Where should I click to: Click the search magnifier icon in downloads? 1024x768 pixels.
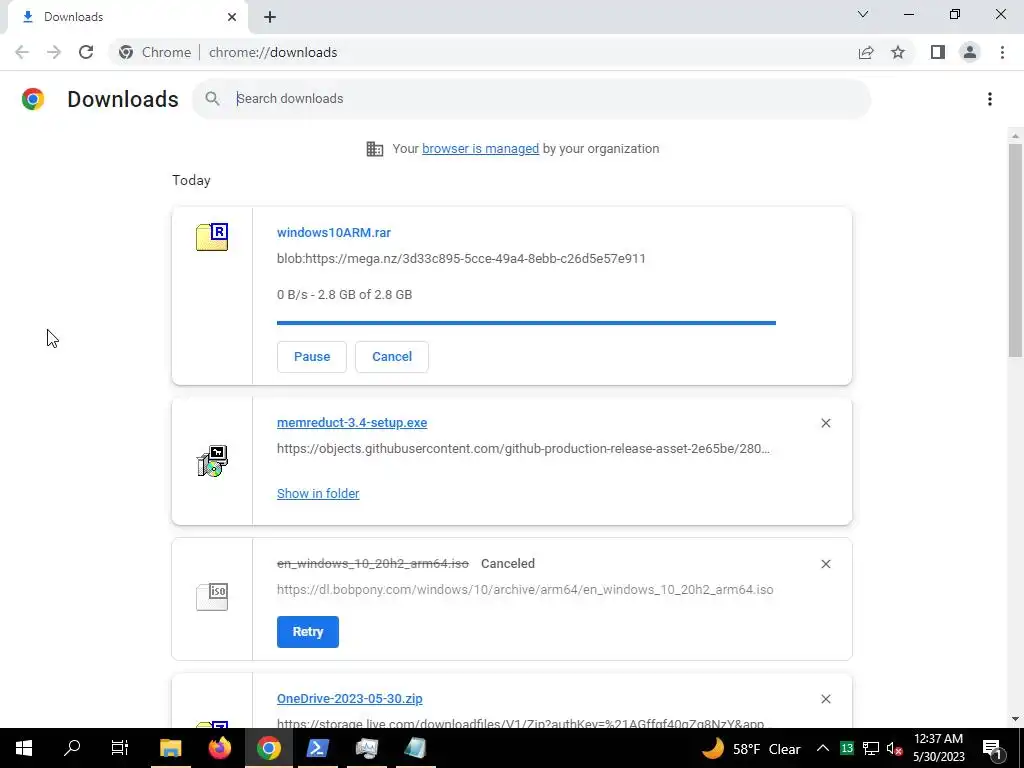[x=212, y=99]
